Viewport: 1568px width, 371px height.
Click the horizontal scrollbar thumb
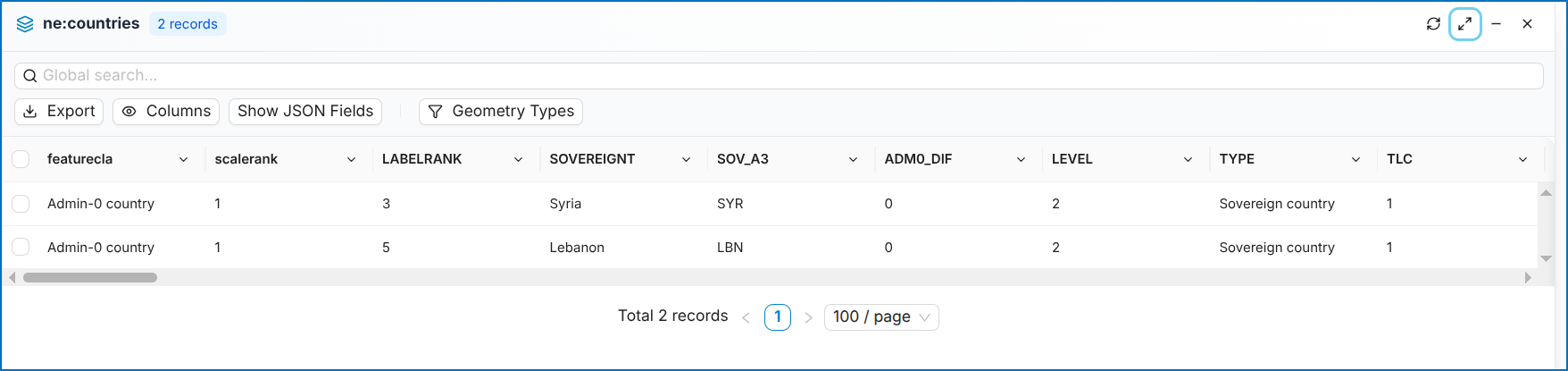tap(90, 278)
